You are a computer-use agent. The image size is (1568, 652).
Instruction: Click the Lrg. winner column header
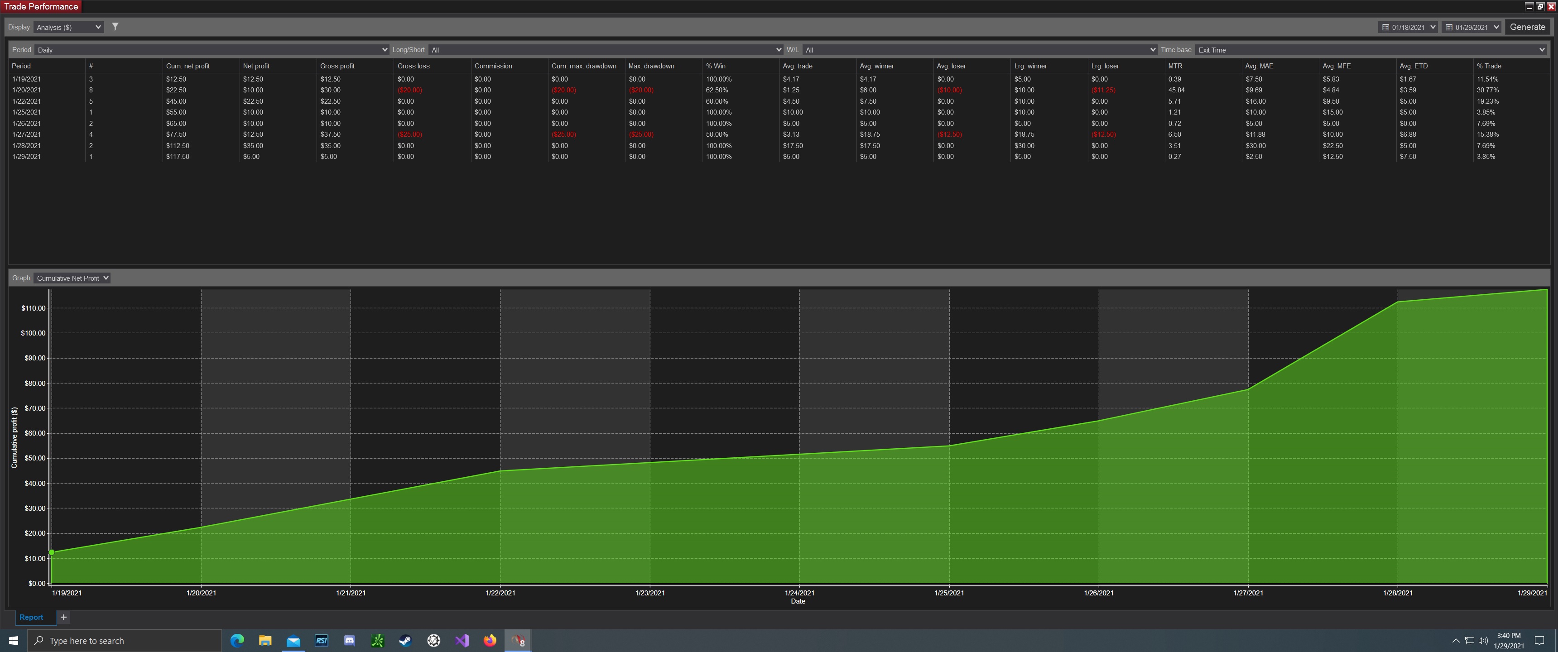[1030, 66]
